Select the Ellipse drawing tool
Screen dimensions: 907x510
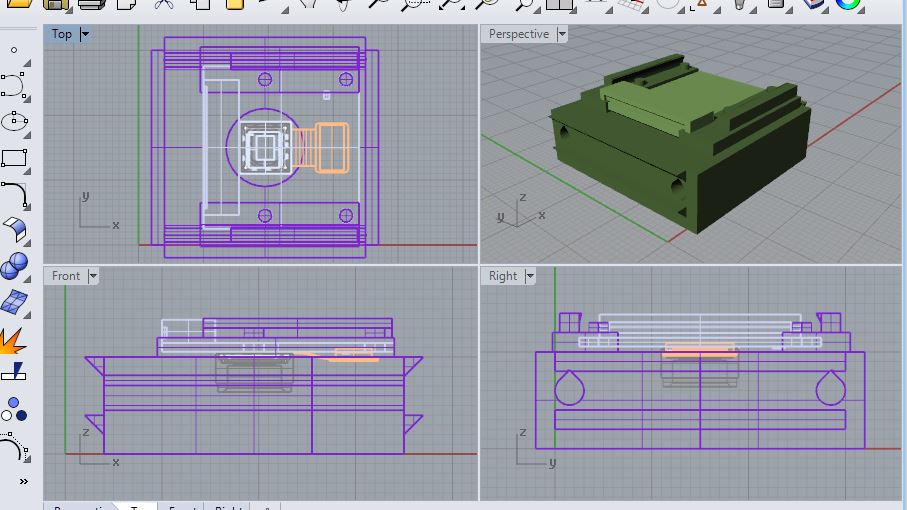14,121
